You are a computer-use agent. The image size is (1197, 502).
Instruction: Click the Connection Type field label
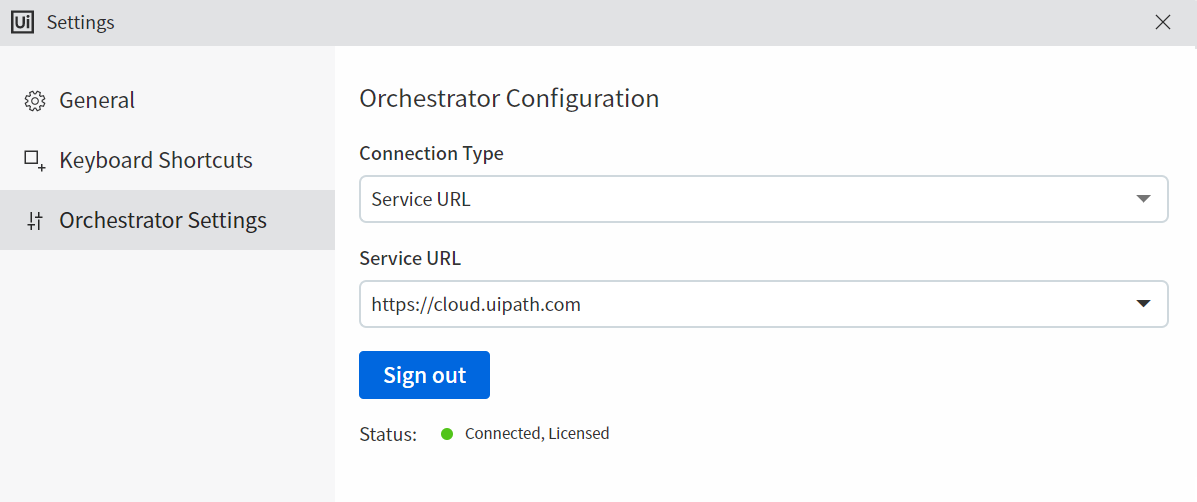point(431,154)
